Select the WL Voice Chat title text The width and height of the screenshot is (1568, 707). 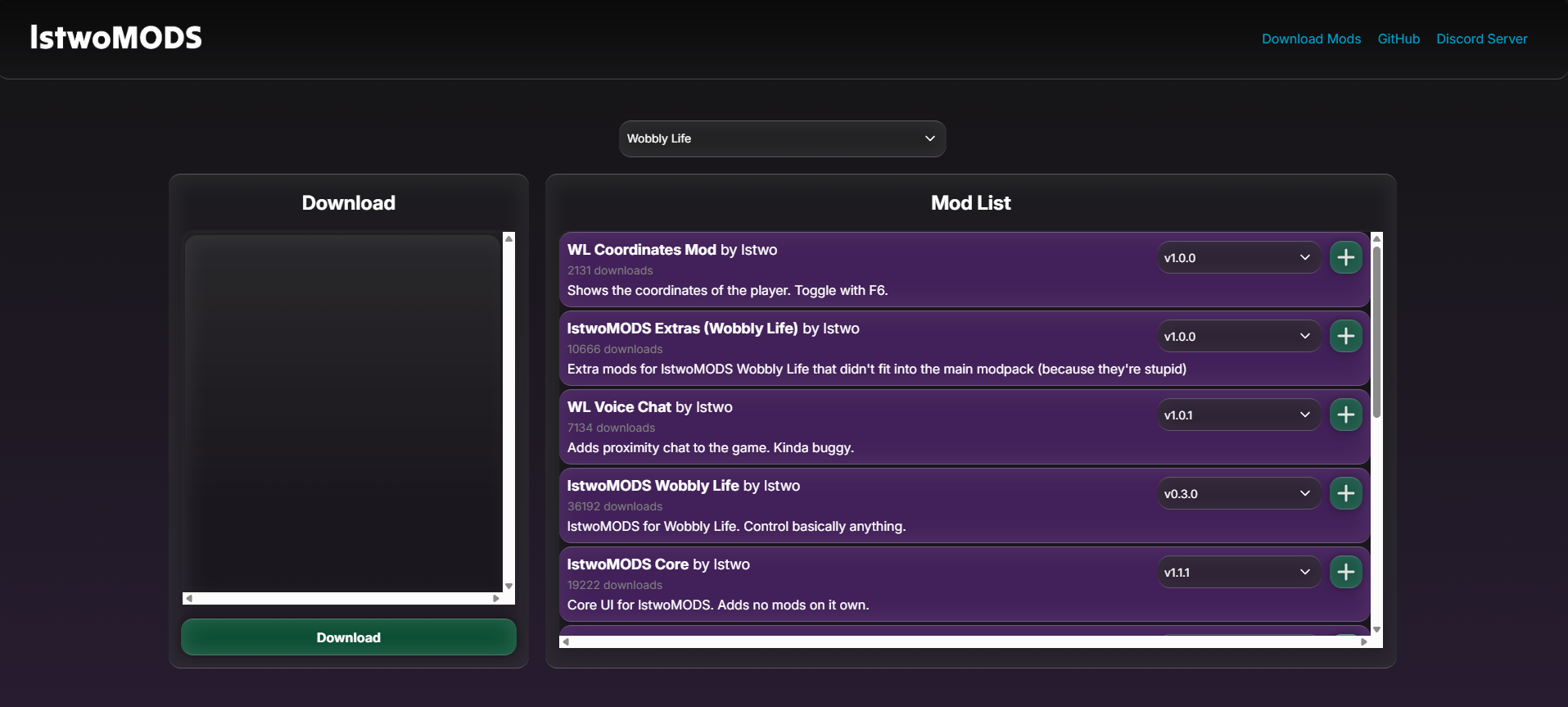click(619, 407)
